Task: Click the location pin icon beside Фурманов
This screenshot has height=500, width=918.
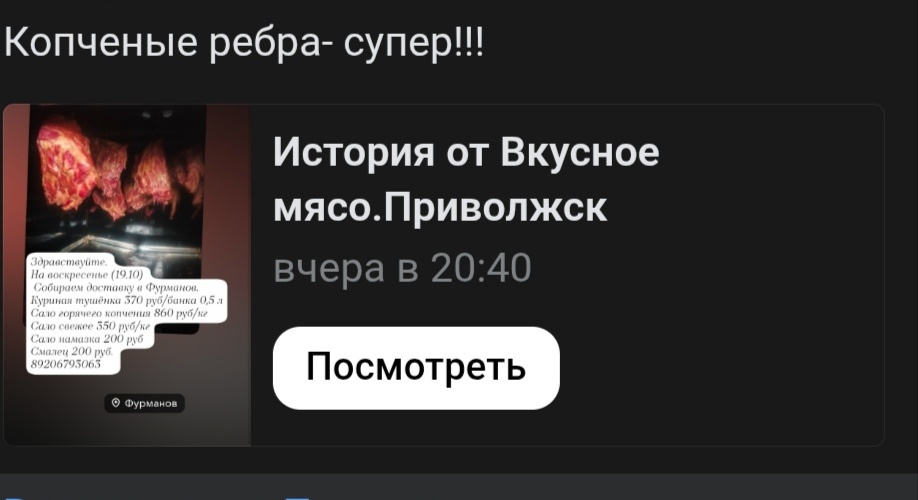Action: 115,403
